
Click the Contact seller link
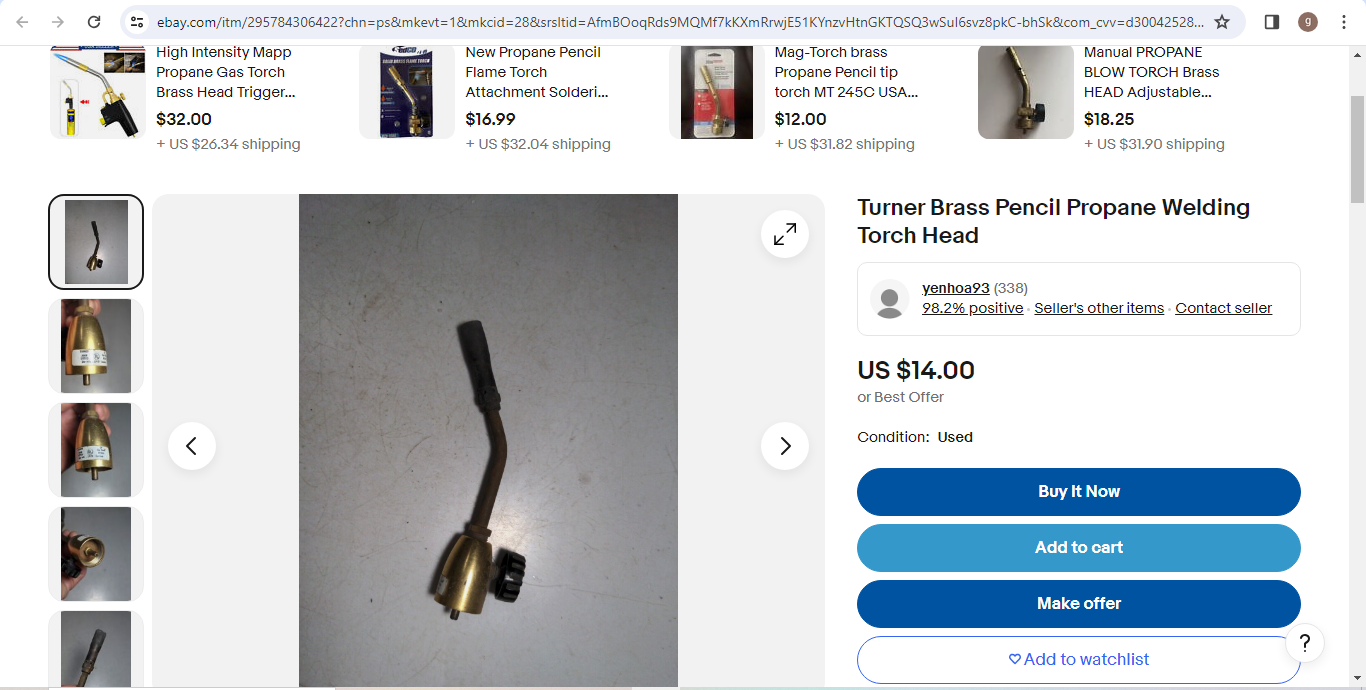click(1224, 308)
